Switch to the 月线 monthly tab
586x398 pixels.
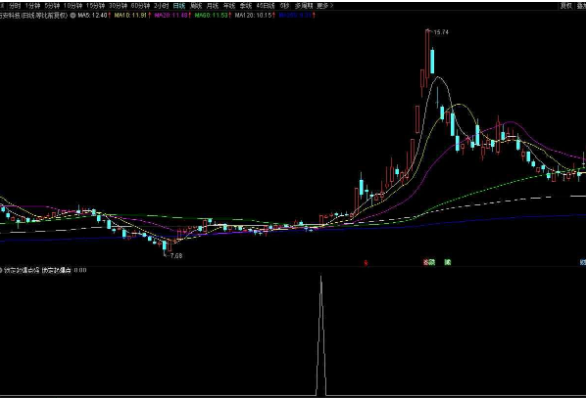tap(212, 6)
